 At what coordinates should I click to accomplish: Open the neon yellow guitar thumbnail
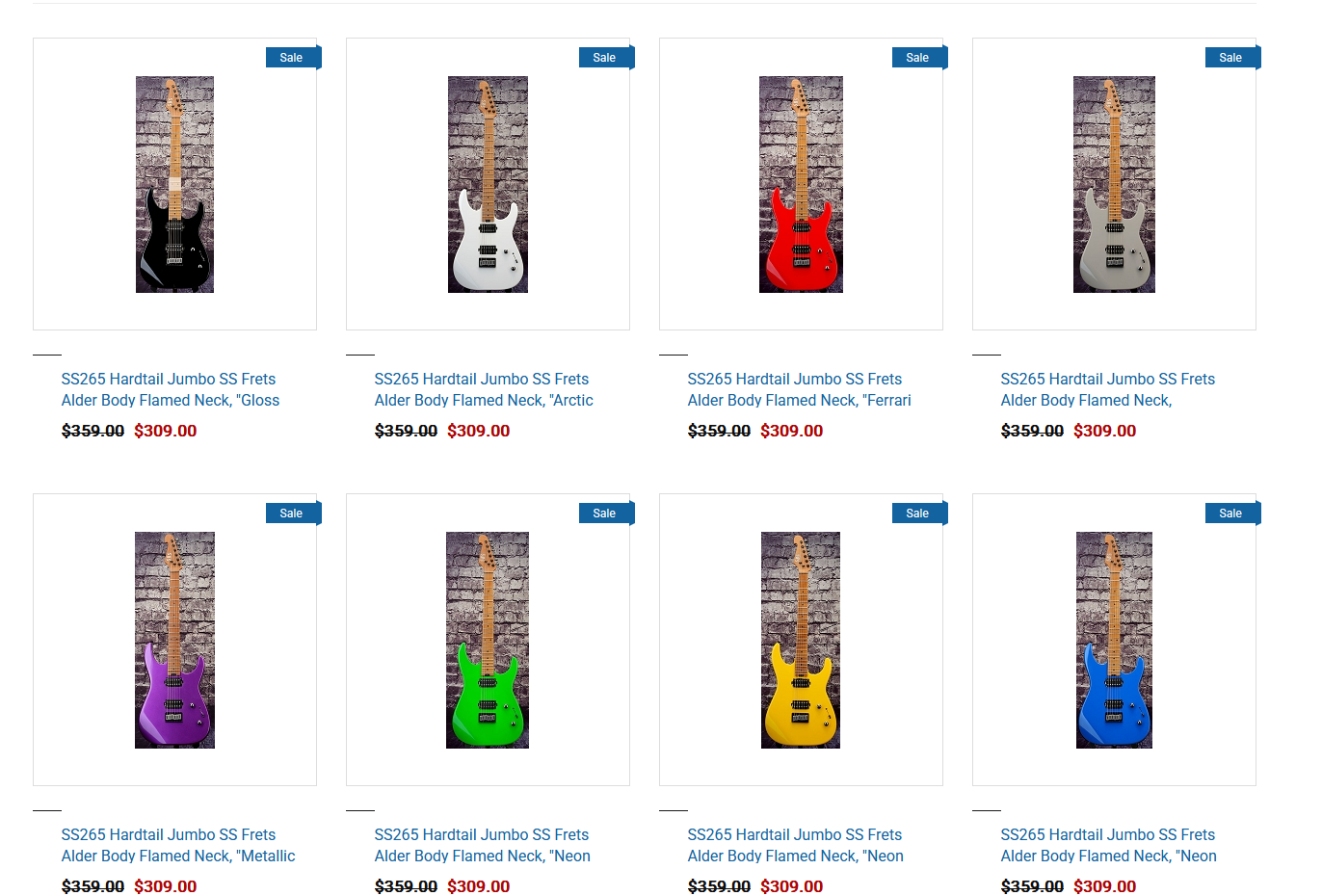801,641
